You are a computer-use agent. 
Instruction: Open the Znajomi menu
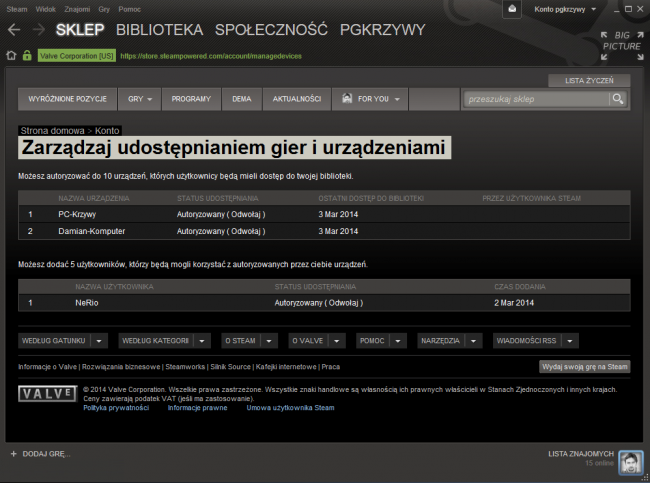(x=77, y=9)
